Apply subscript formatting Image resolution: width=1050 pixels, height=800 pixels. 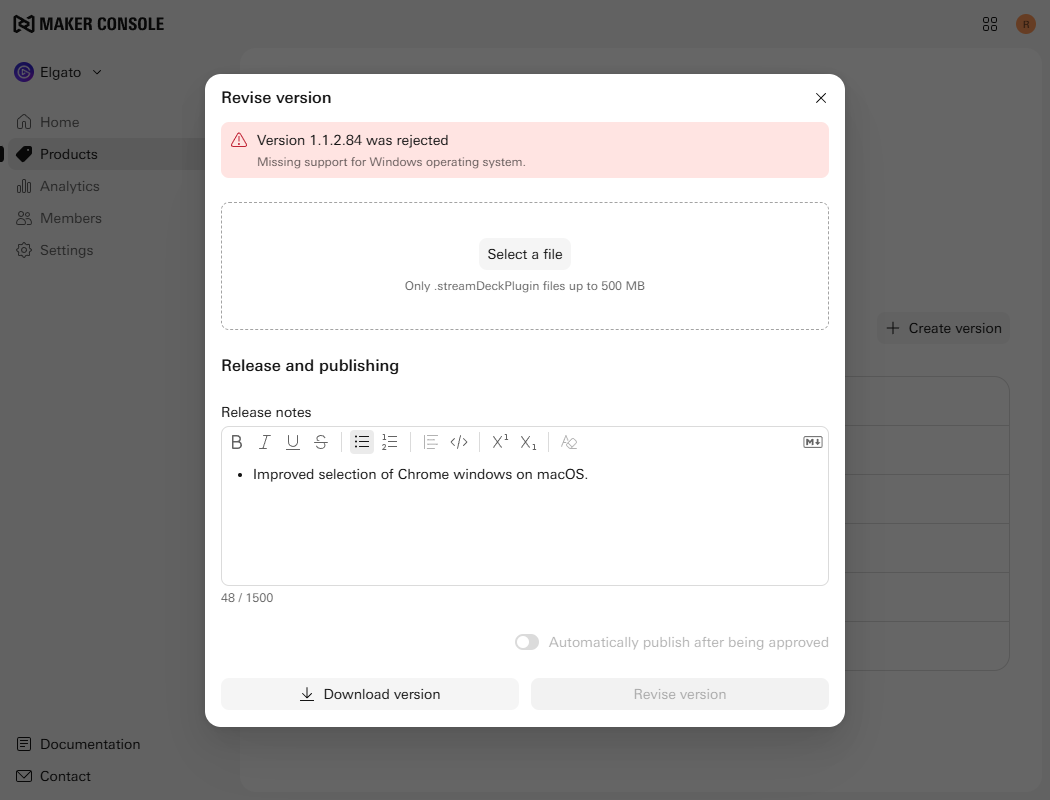point(528,442)
